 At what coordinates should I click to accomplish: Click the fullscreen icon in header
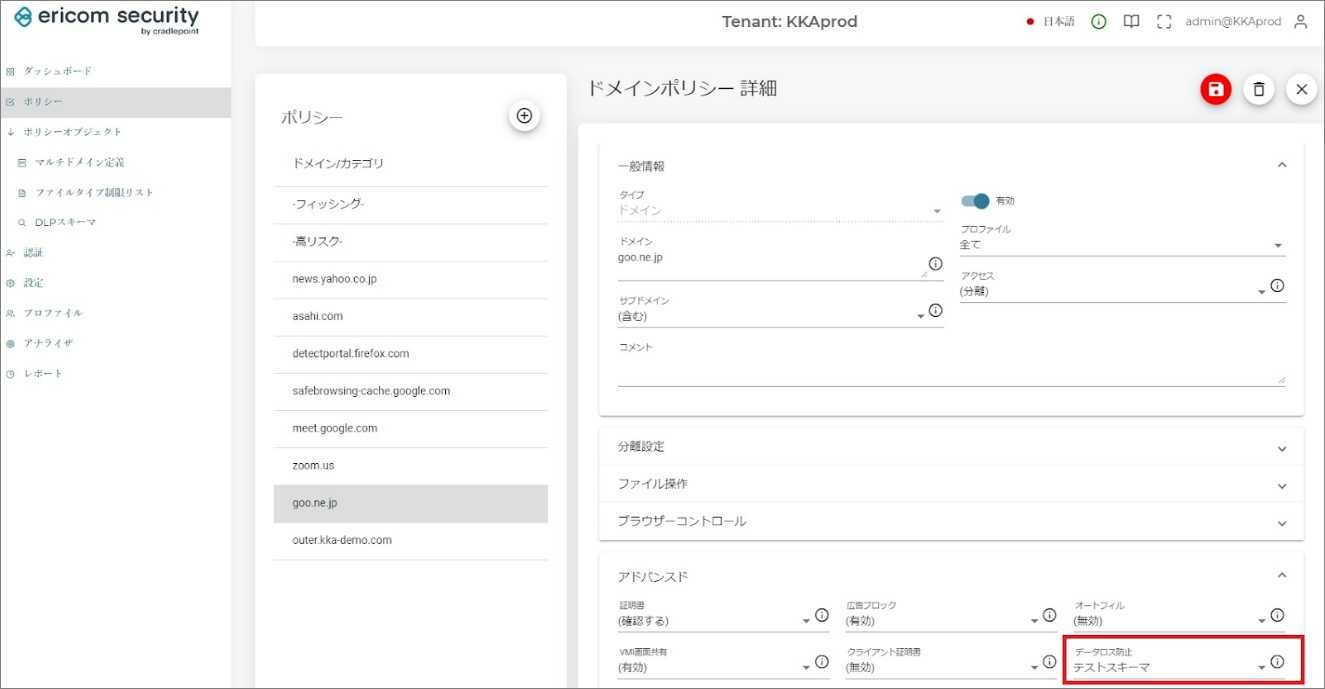click(x=1163, y=22)
